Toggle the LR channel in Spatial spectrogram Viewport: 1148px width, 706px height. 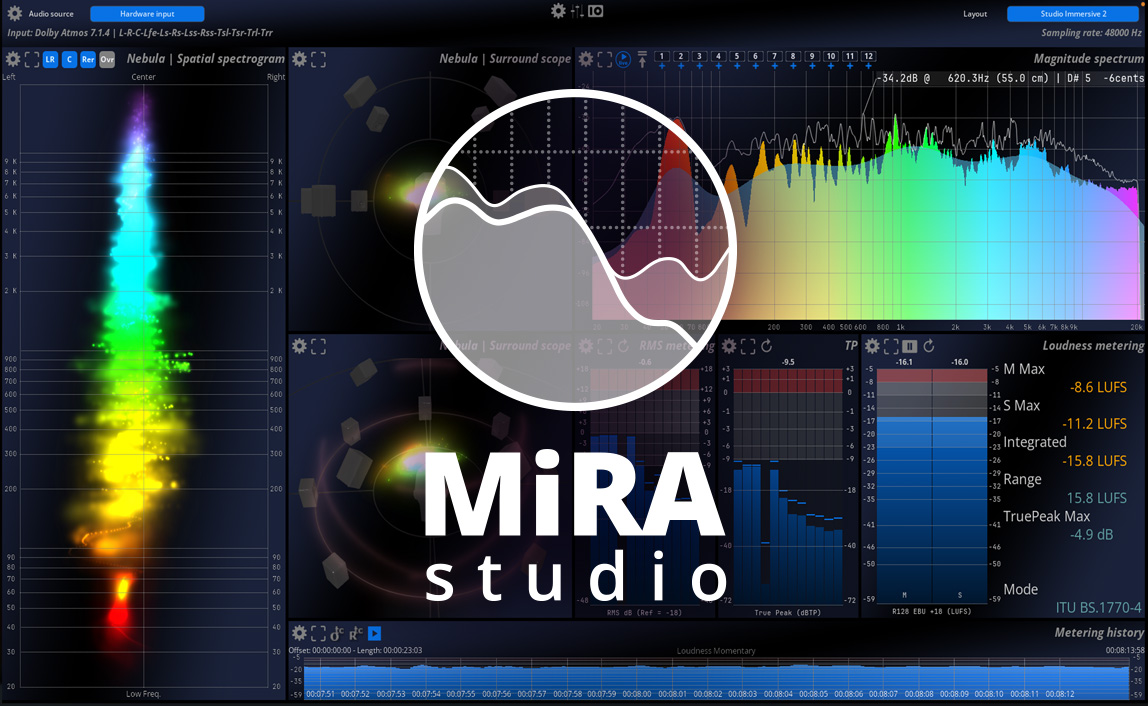click(x=51, y=60)
